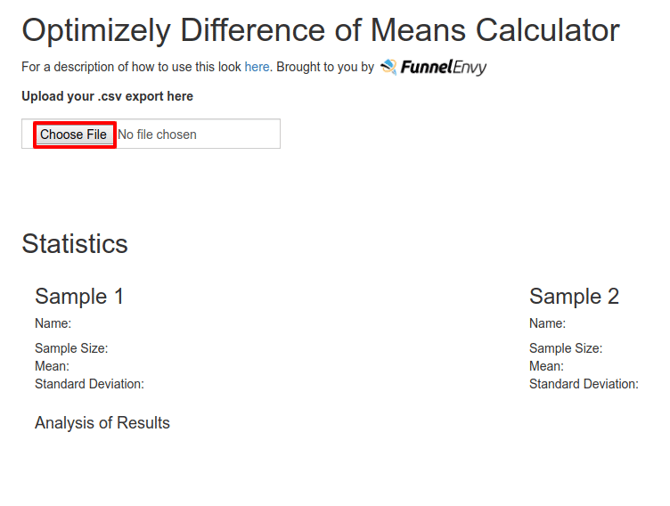Viewport: 670px width, 506px height.
Task: Click Sample 2 Sample Size label
Action: [566, 348]
